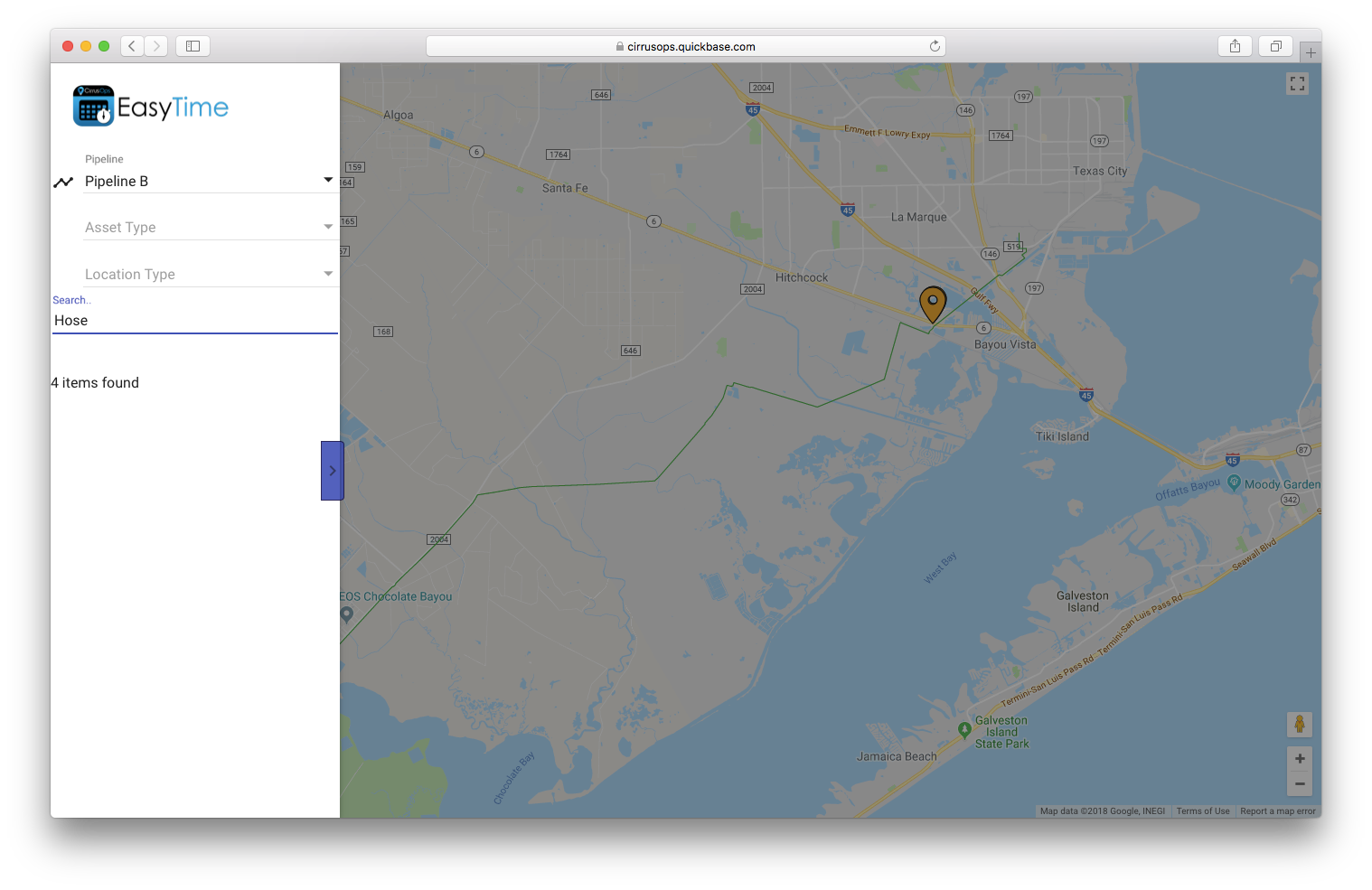1372x890 pixels.
Task: Click the EasyTime calendar logo
Action: point(93,105)
